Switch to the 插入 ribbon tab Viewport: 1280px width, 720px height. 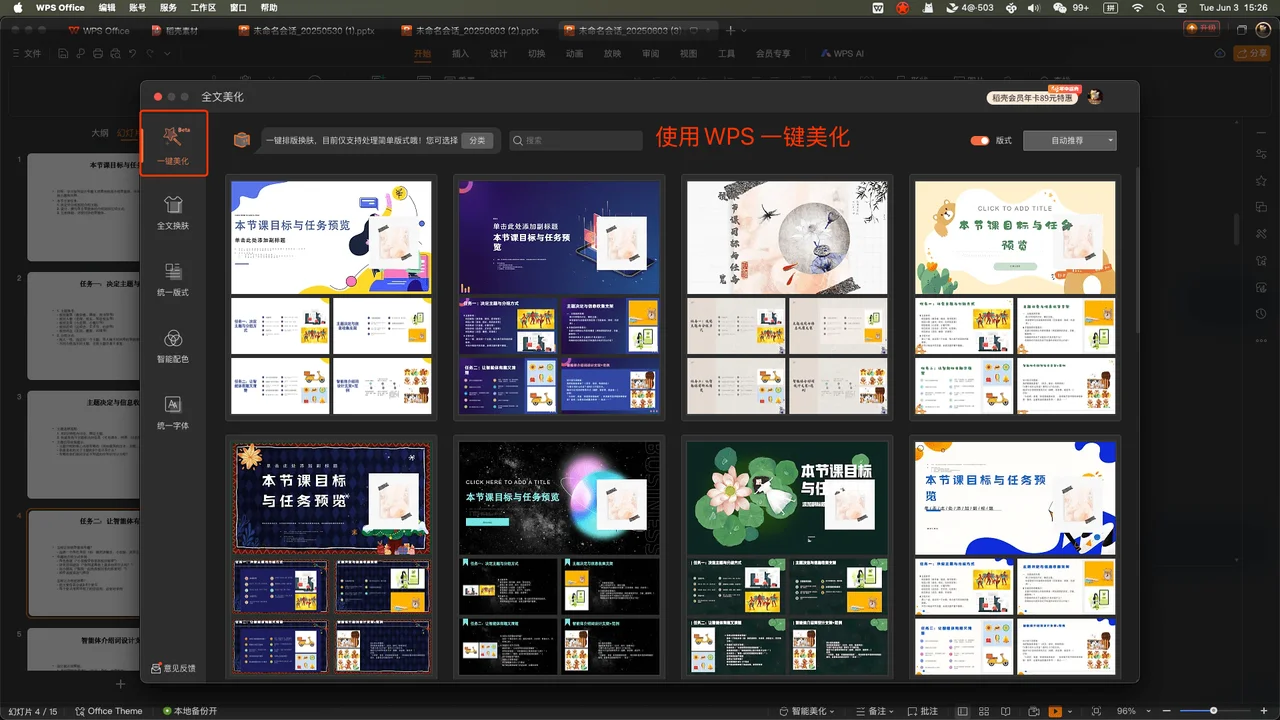point(460,53)
